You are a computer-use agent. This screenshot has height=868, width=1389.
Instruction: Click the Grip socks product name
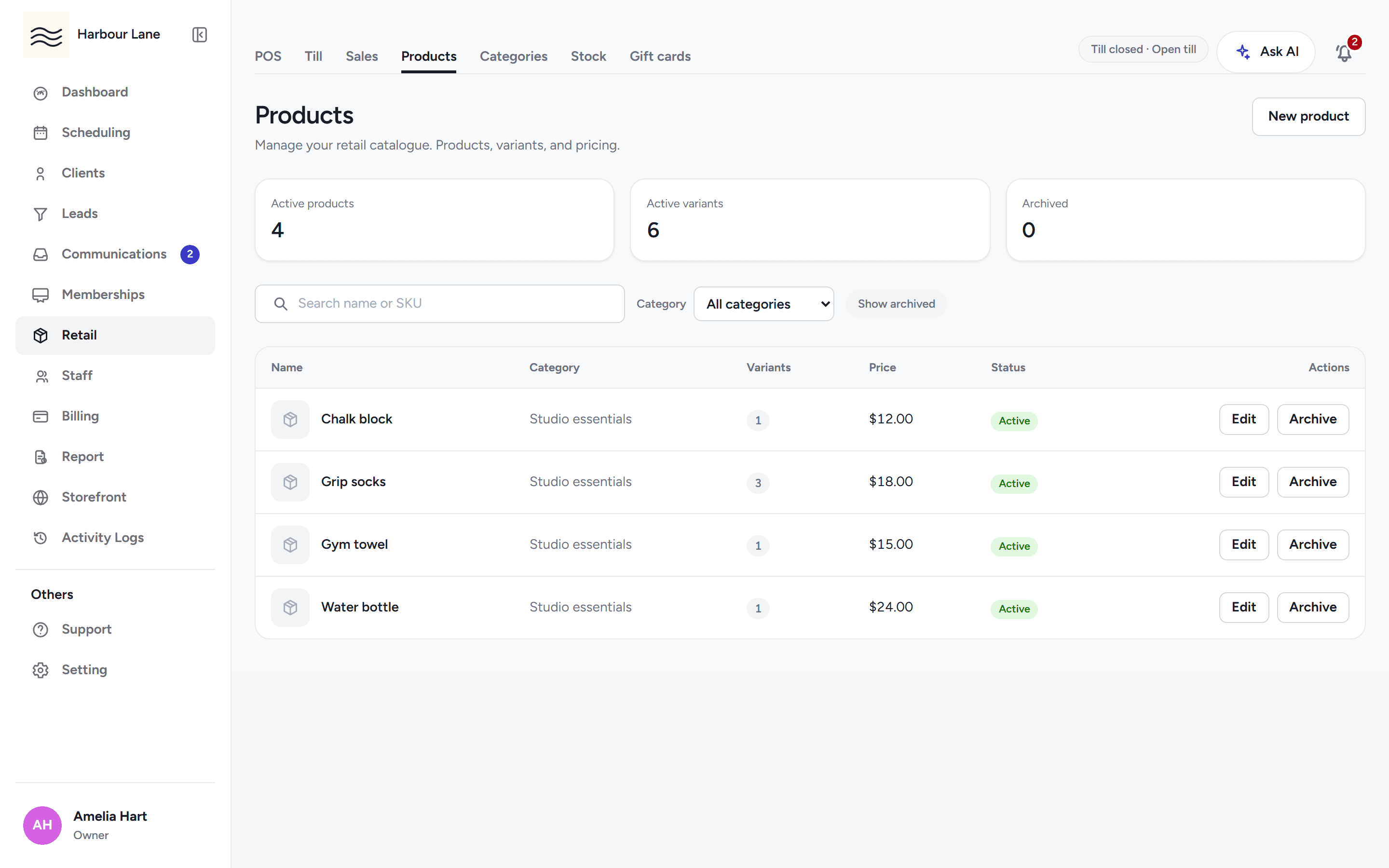coord(353,482)
